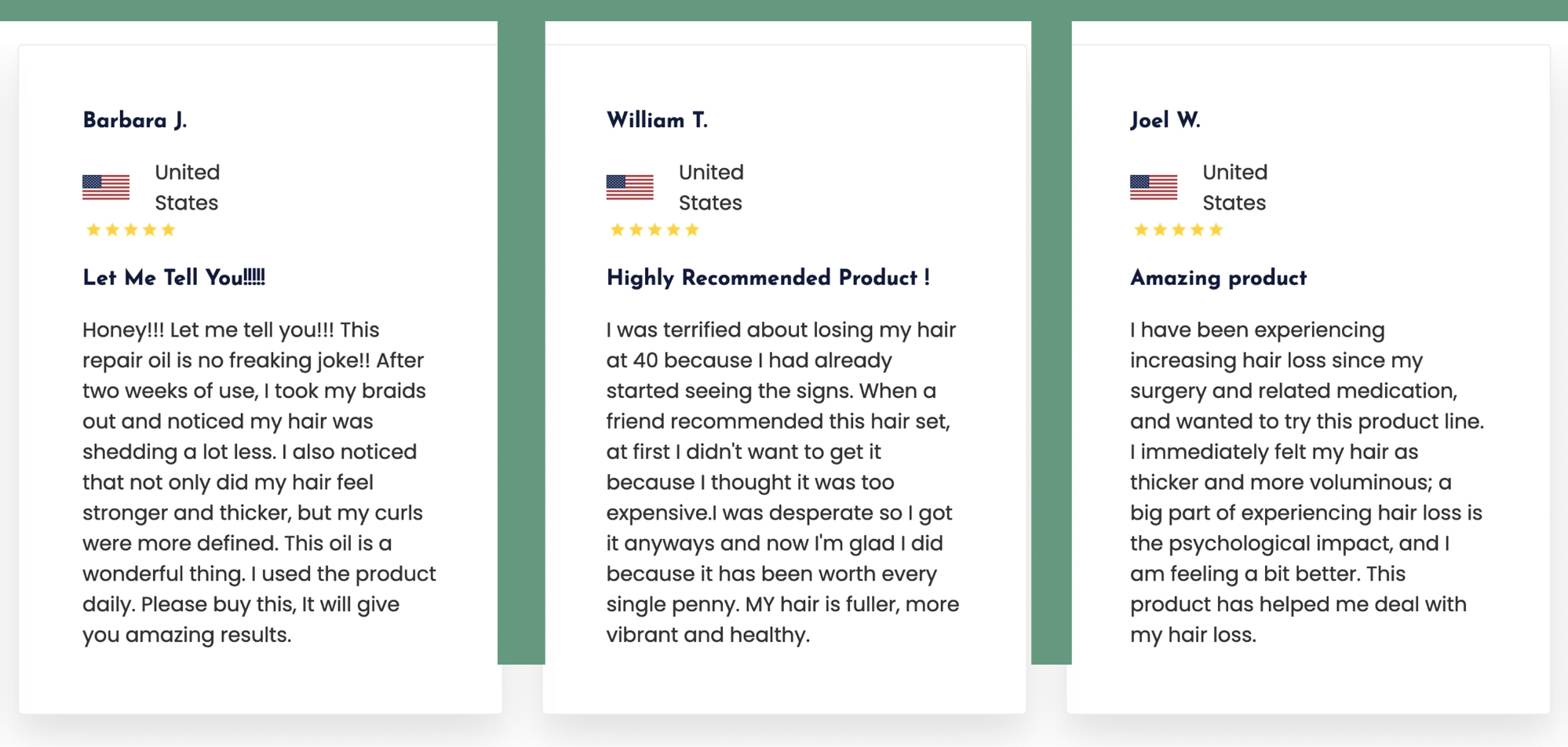Click the US flag in William T.'s review
Viewport: 1568px width, 747px height.
pos(629,188)
